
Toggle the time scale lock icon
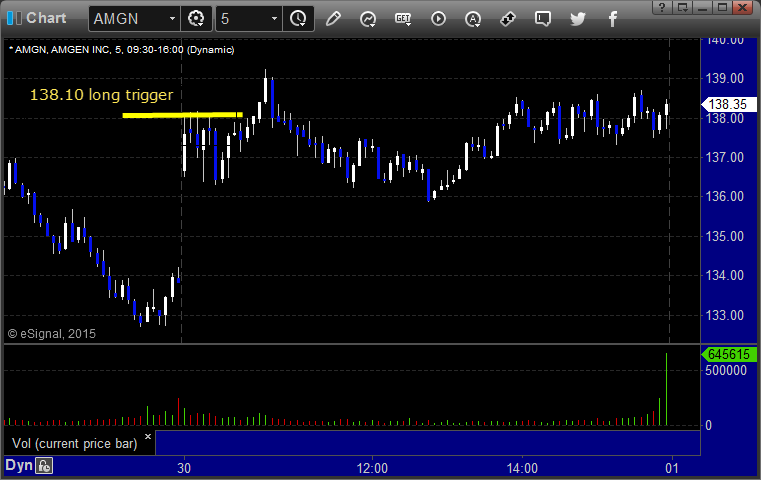coord(44,466)
